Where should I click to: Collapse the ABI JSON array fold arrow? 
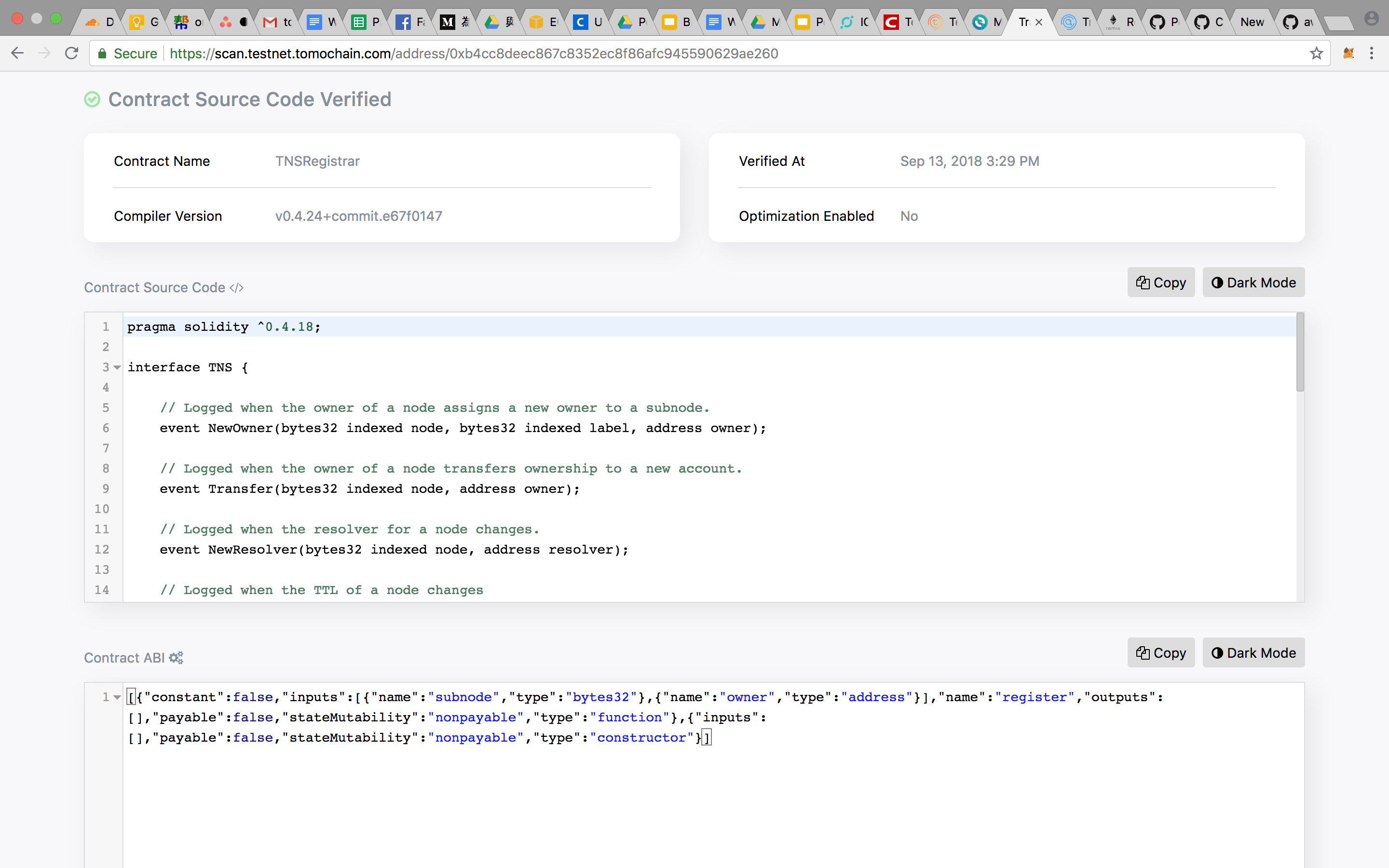[x=117, y=697]
